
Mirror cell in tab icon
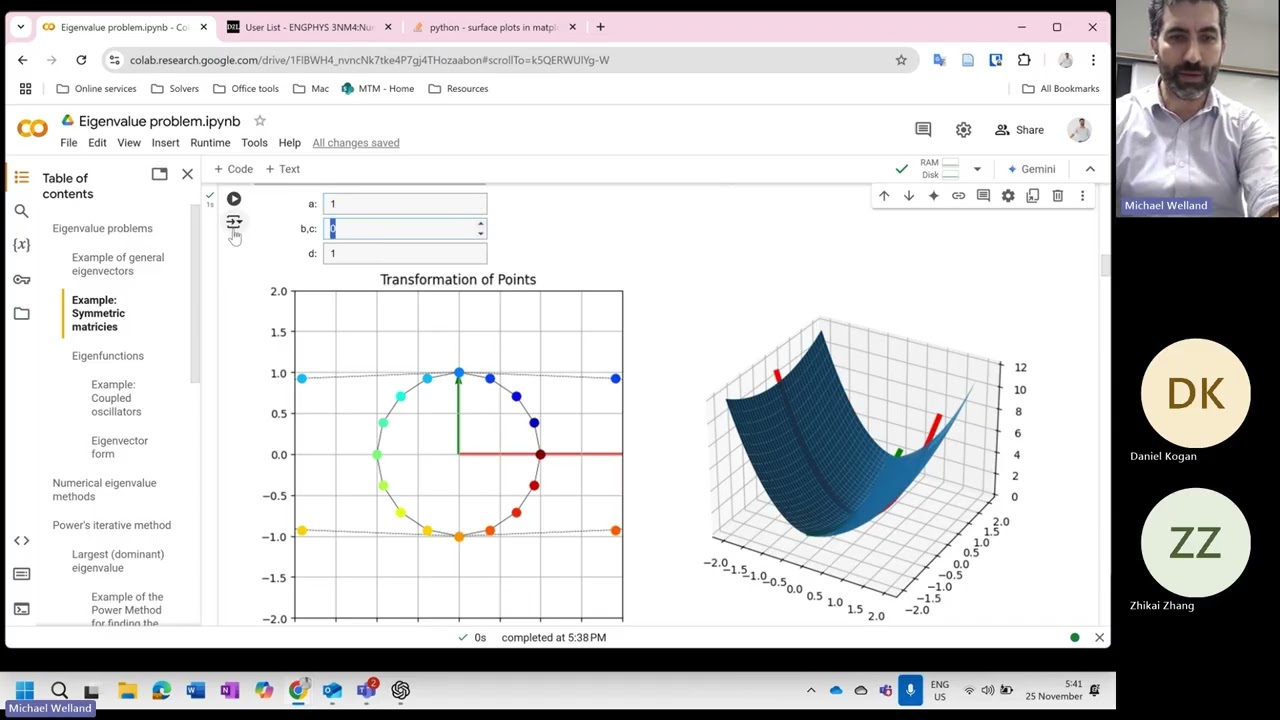1033,196
